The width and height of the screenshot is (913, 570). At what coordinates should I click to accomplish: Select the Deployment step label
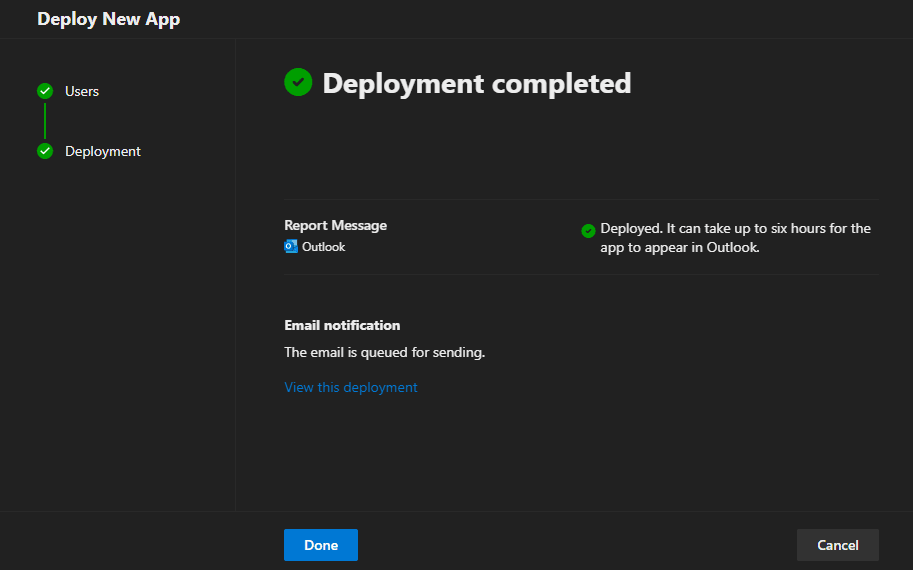(103, 151)
